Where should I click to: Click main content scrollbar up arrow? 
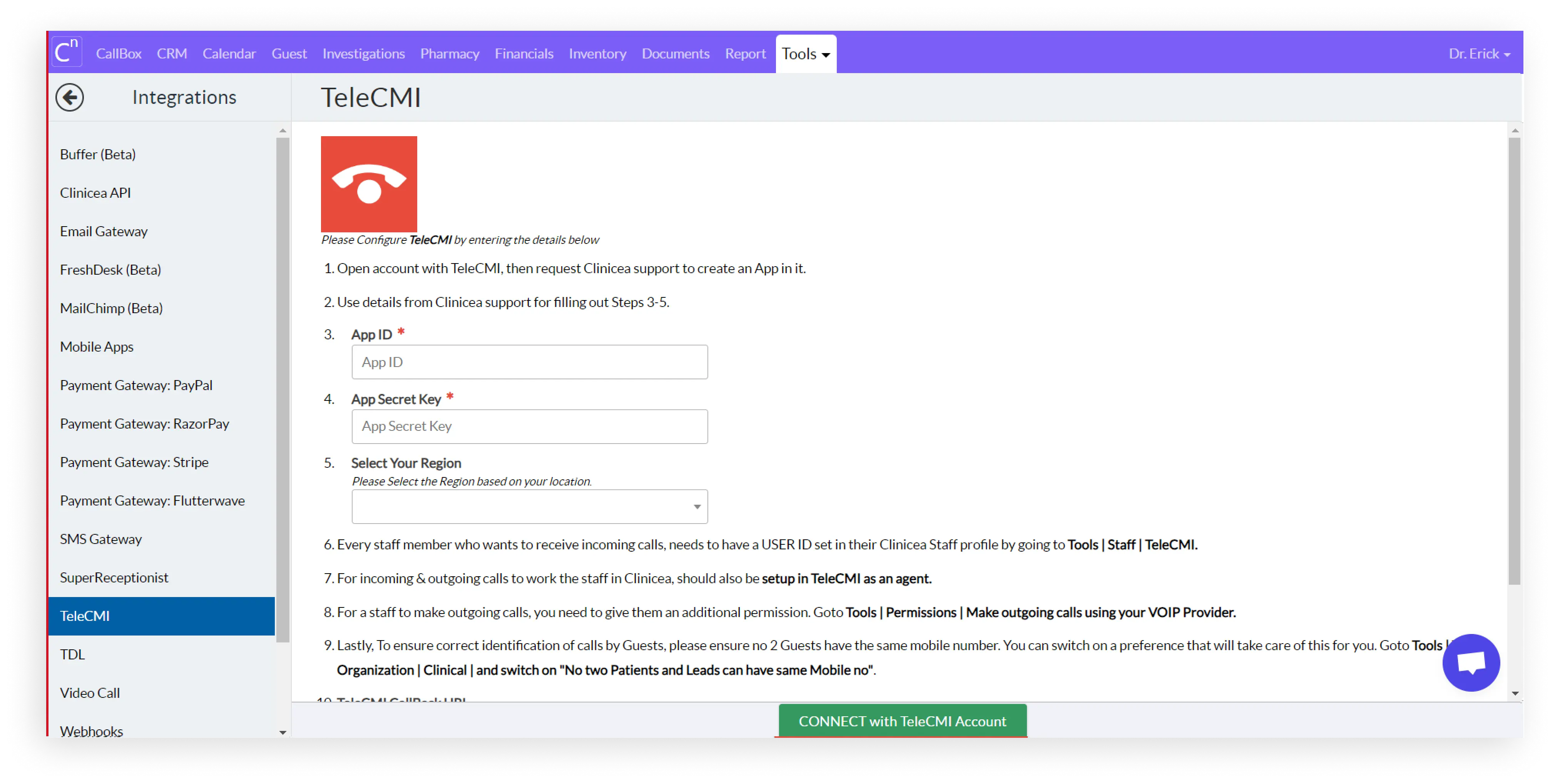(x=1515, y=130)
